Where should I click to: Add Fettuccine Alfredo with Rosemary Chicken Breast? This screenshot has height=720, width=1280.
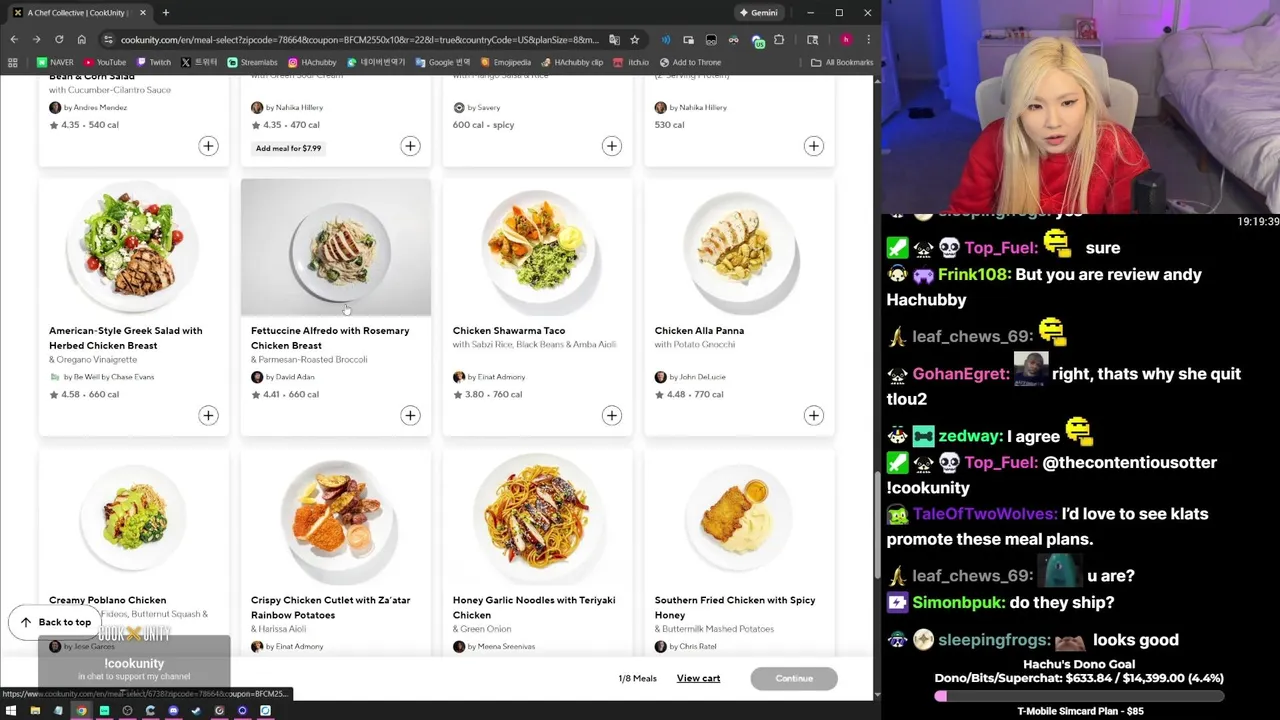pyautogui.click(x=410, y=415)
